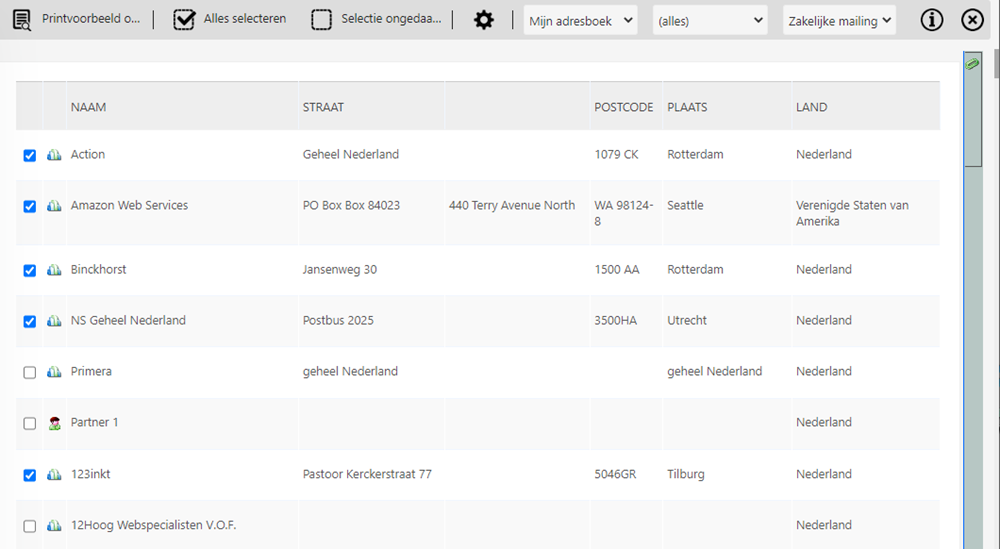
Task: Click the name Amazon Web Services
Action: (129, 205)
